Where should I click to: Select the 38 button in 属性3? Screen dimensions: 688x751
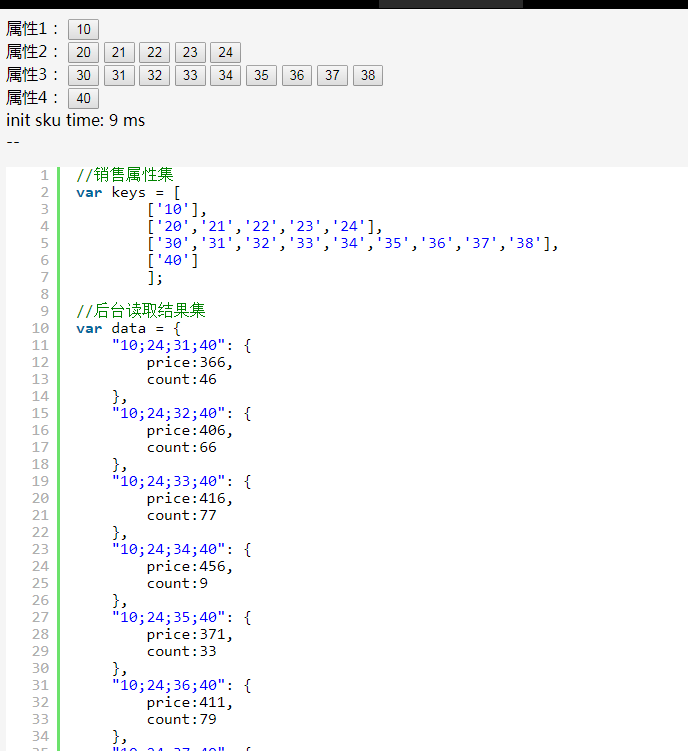tap(368, 75)
